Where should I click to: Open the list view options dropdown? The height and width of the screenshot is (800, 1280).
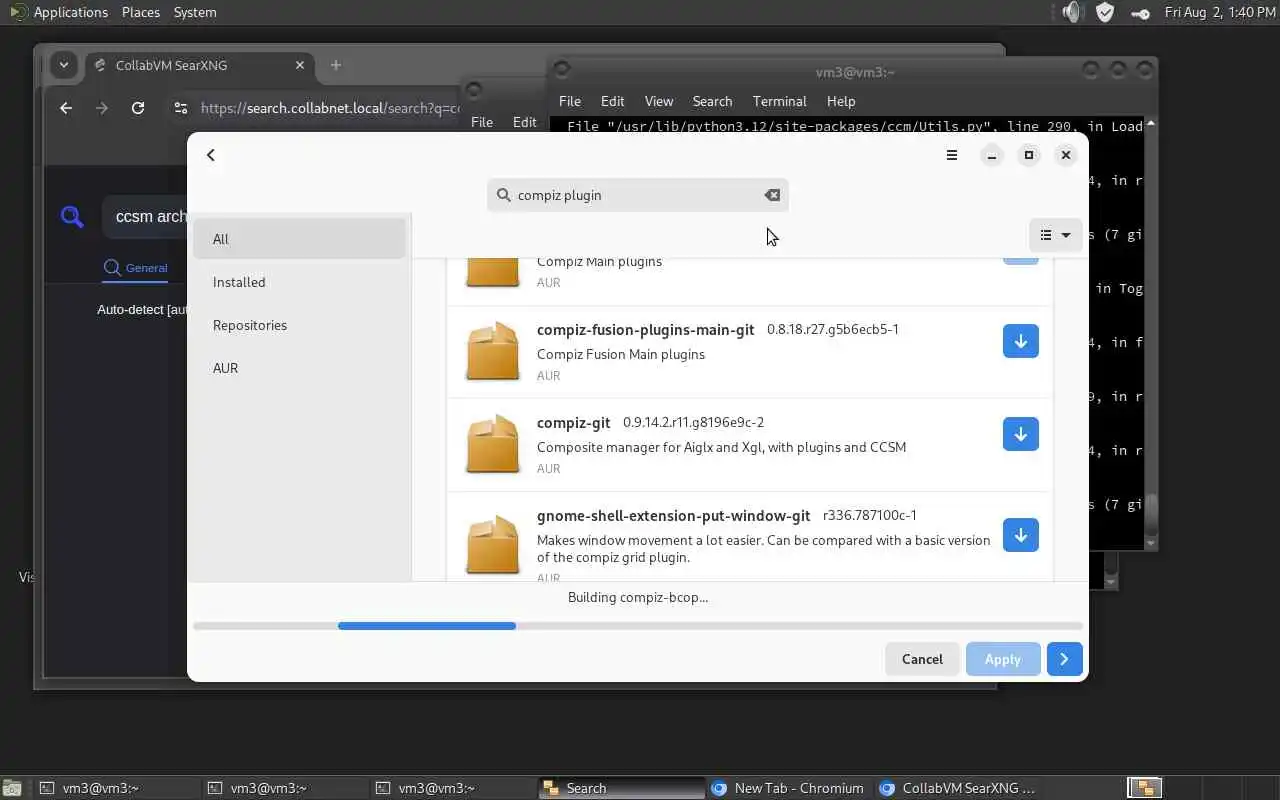tap(1055, 235)
